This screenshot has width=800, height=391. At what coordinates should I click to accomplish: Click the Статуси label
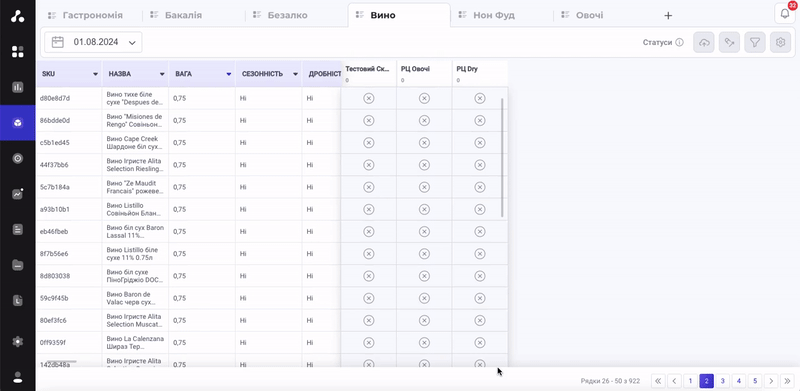click(x=657, y=43)
